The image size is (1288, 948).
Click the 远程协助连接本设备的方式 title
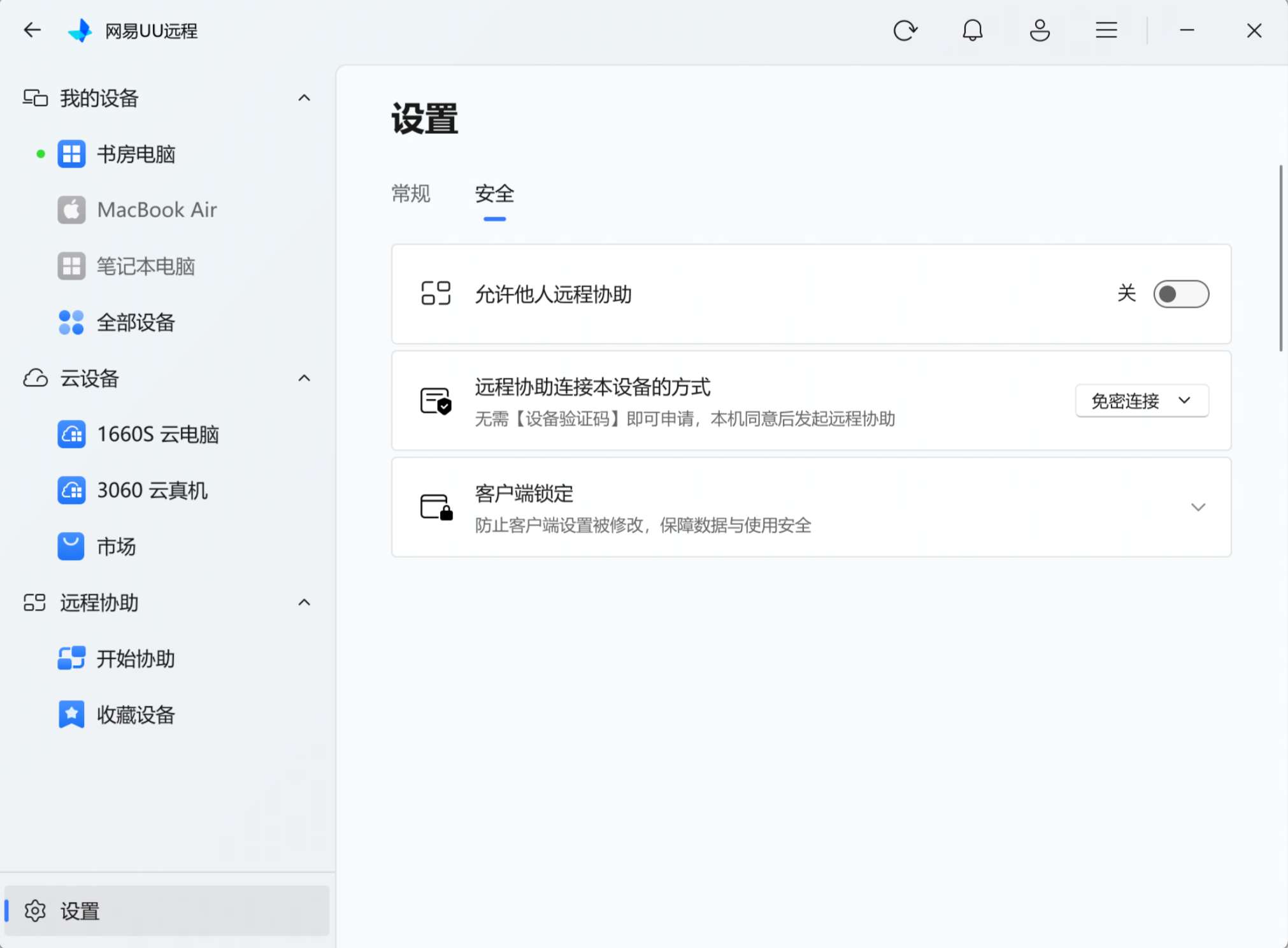point(592,387)
